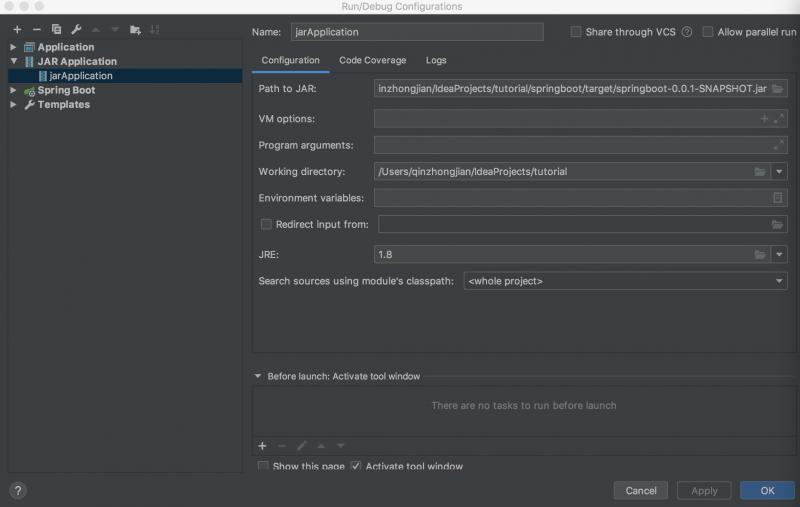The image size is (800, 507).
Task: Click the Cancel button
Action: coord(641,491)
